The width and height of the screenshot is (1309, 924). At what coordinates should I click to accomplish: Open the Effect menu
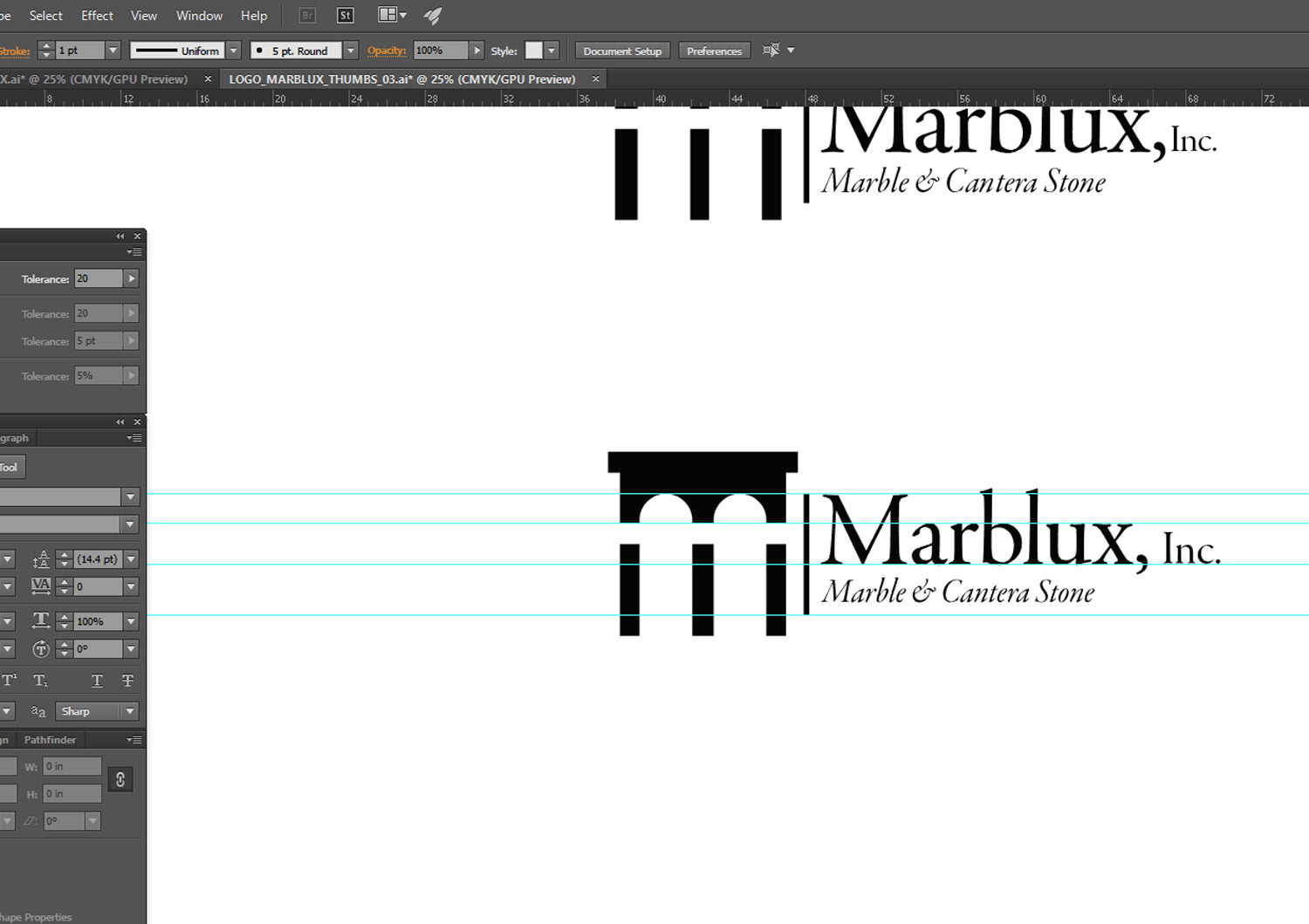[97, 16]
